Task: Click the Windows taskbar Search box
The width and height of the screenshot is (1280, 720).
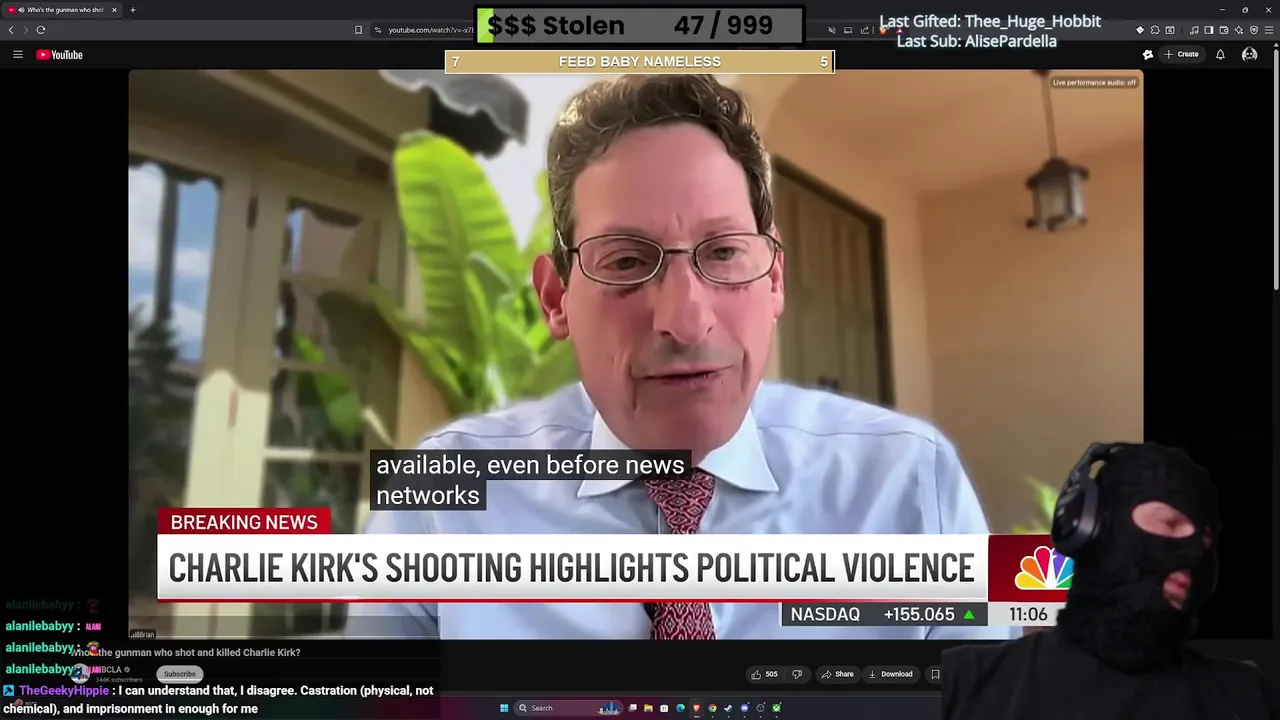Action: point(568,708)
